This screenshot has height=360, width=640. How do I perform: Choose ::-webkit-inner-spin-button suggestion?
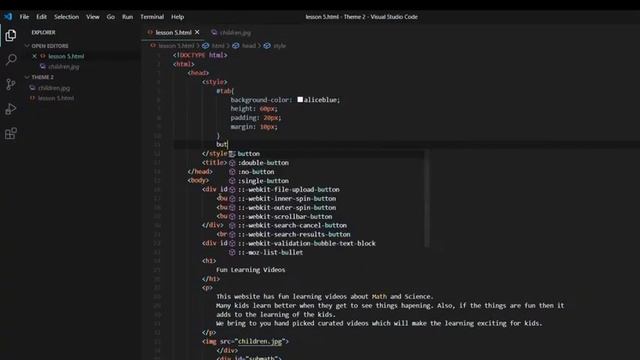(327, 199)
